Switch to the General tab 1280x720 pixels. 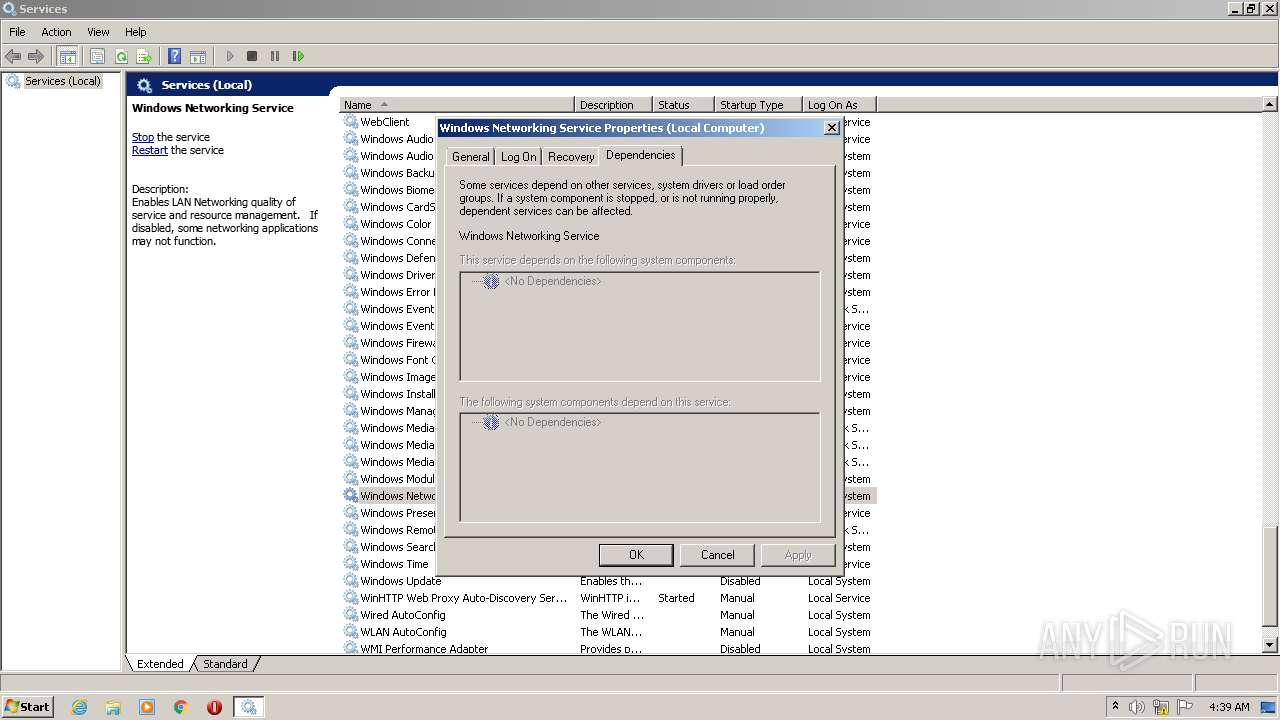470,157
